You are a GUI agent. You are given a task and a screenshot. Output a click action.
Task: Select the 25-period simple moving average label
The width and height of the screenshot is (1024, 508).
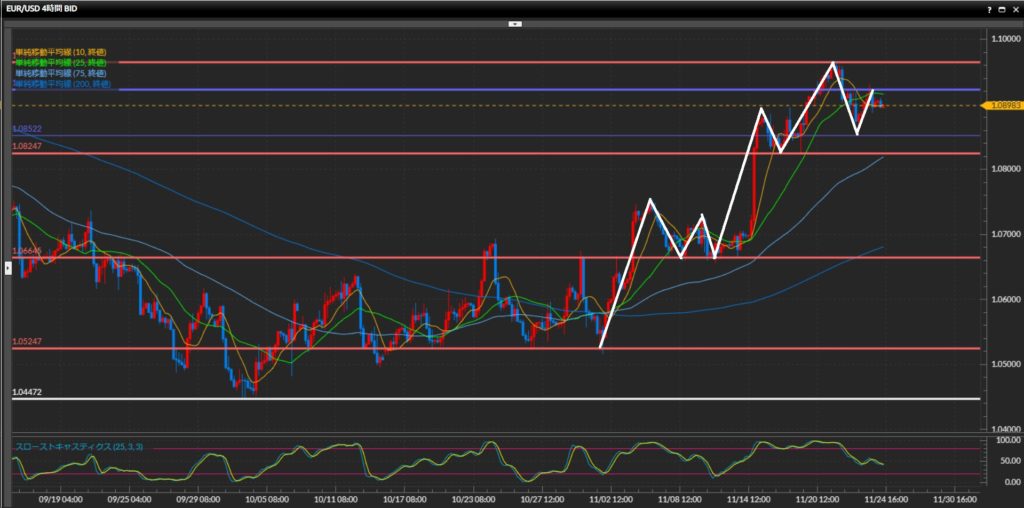coord(60,63)
